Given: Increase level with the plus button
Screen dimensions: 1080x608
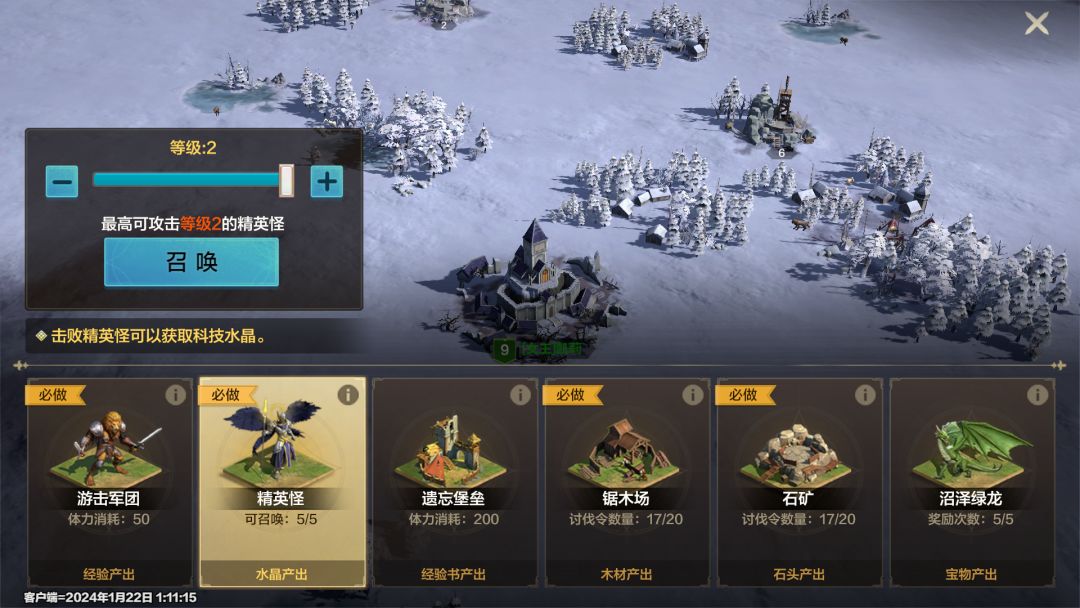Looking at the screenshot, I should (326, 182).
